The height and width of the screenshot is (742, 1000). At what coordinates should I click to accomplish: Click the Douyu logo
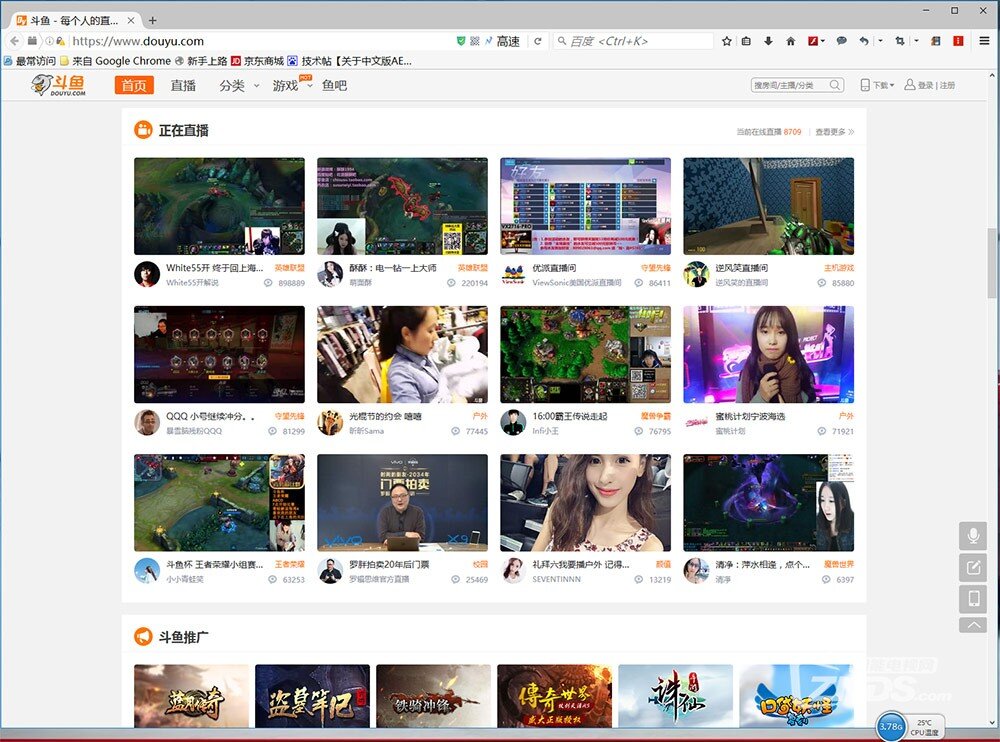point(59,85)
